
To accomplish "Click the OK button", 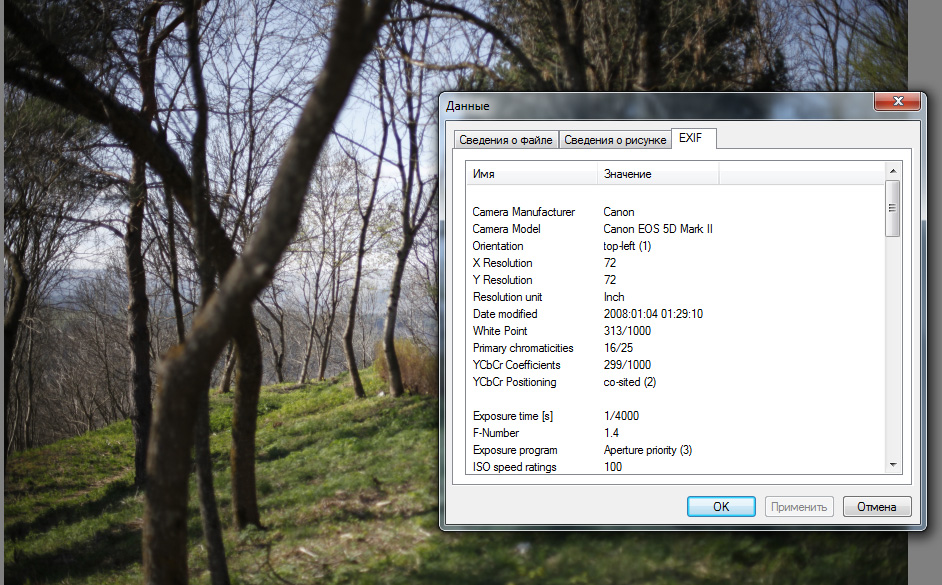I will click(721, 506).
